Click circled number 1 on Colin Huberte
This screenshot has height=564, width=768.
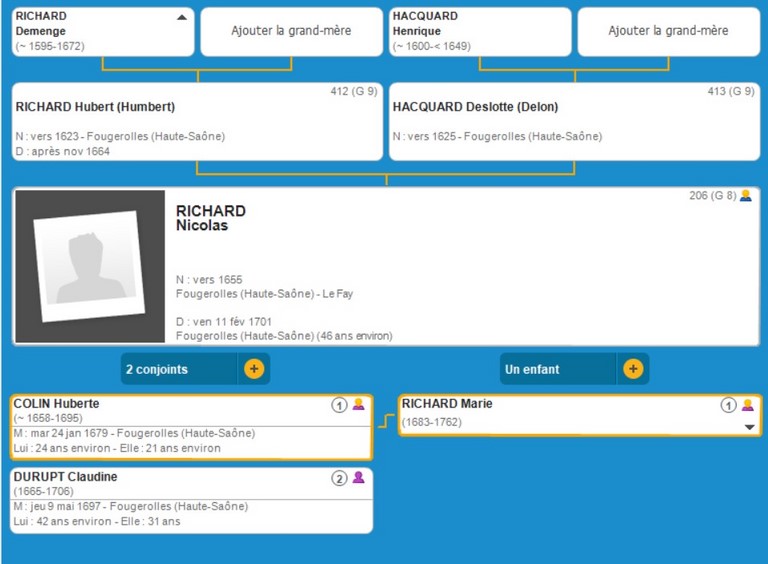[339, 405]
